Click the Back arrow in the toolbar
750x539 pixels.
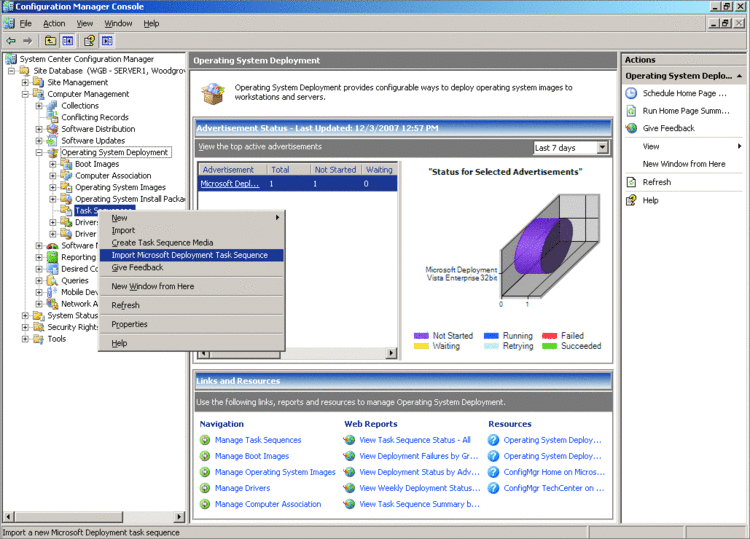11,41
